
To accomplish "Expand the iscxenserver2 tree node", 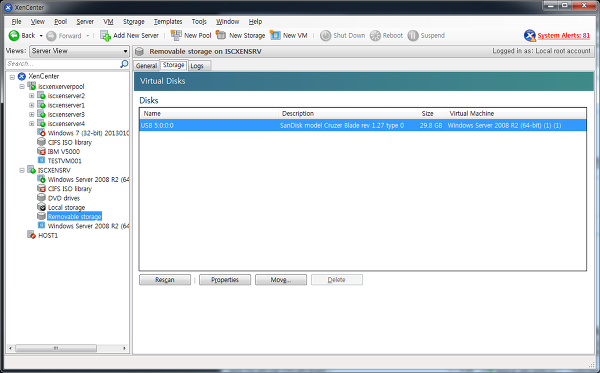I will pyautogui.click(x=31, y=96).
